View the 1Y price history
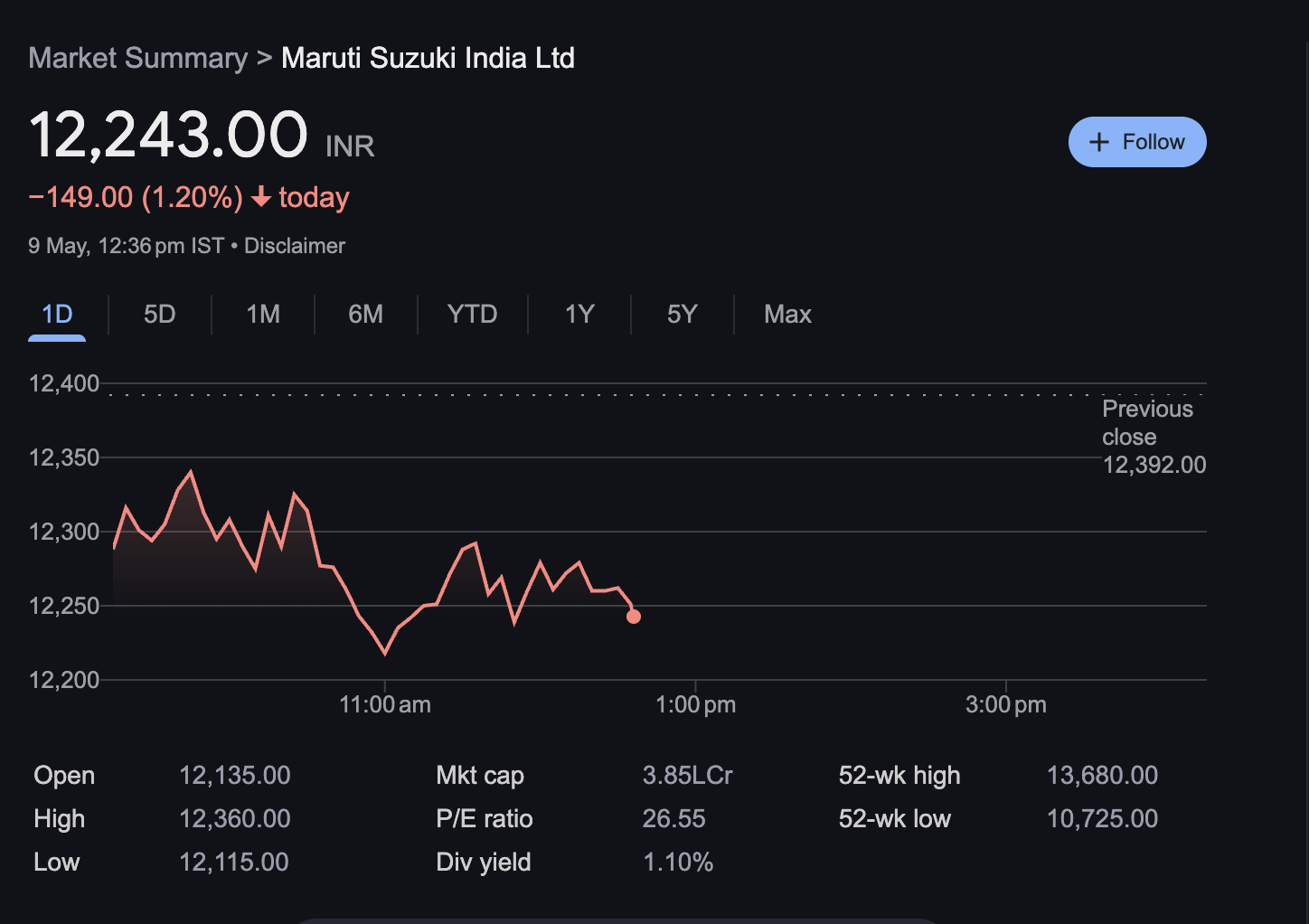This screenshot has height=924, width=1309. click(579, 315)
